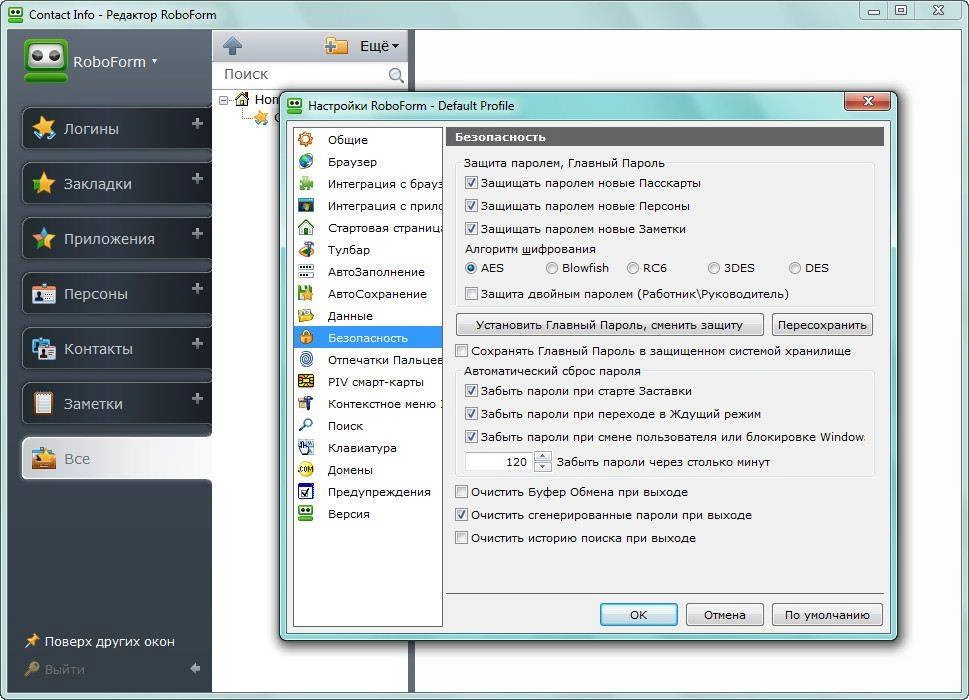This screenshot has width=969, height=700.
Task: Click the plus icon next to Заметки
Action: 197,398
